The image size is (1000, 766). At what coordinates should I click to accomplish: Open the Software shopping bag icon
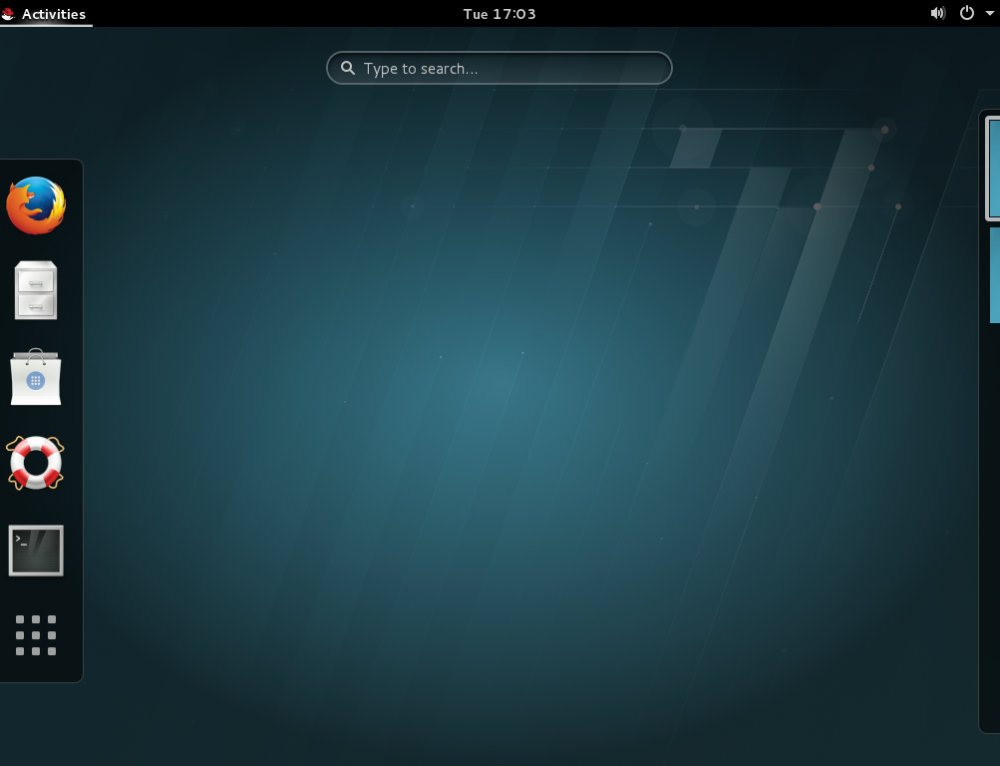36,377
